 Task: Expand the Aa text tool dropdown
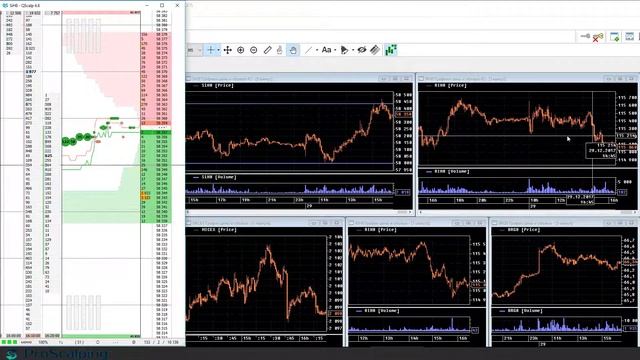tap(335, 50)
